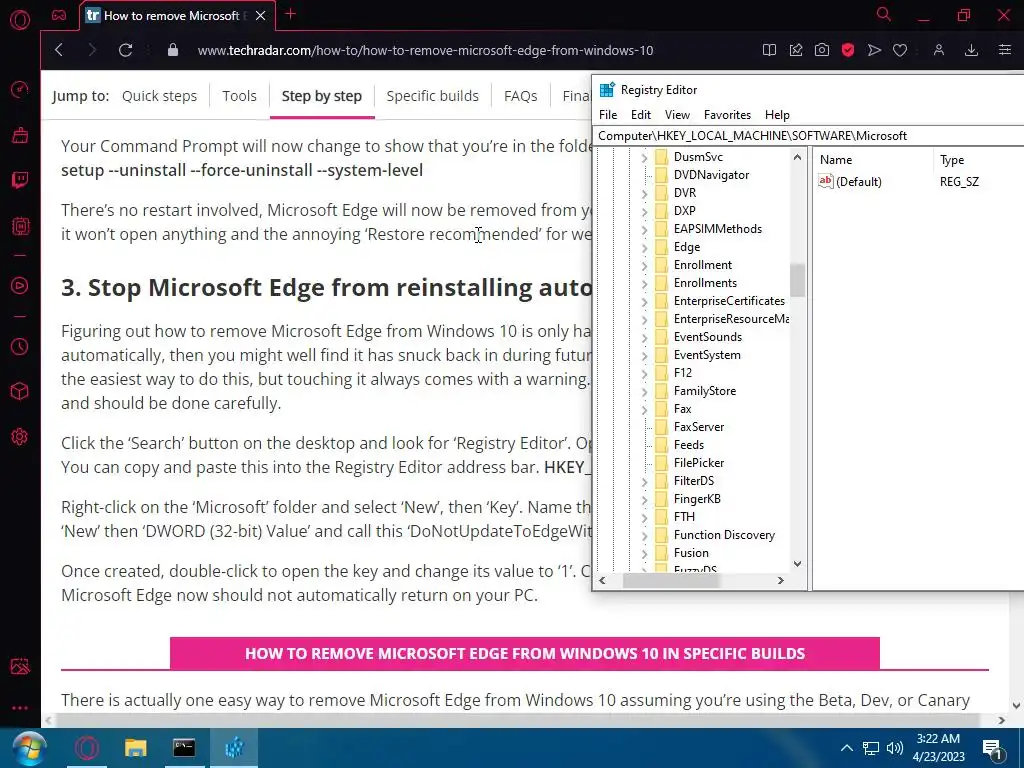Image resolution: width=1024 pixels, height=768 pixels.
Task: Expand the F12 registry key
Action: 644,374
